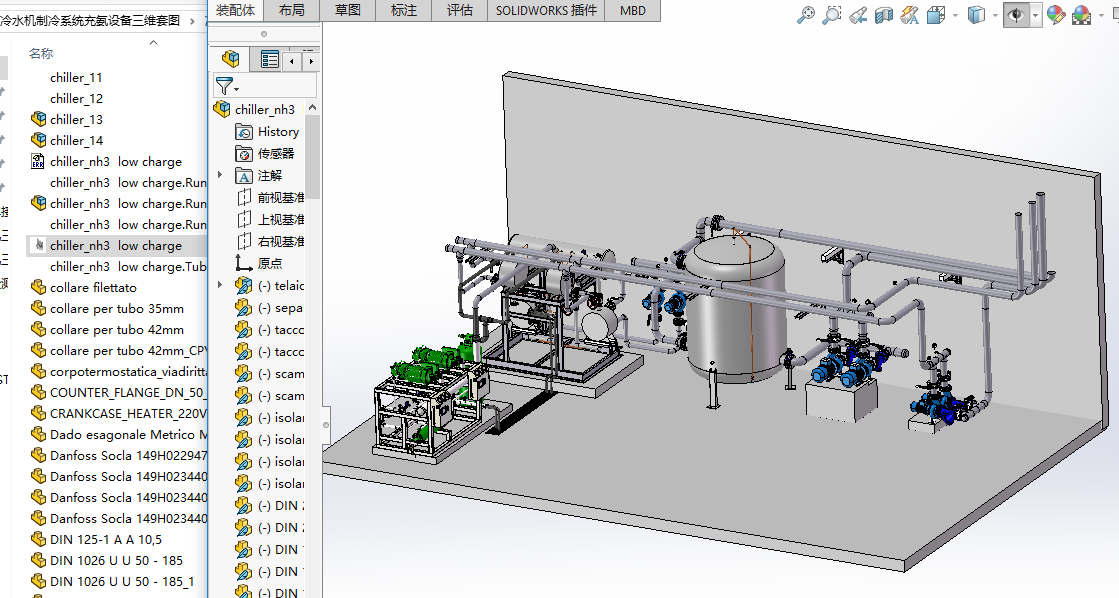Screen dimensions: 1119x598
Task: Open the filter dropdown in feature tree
Action: coord(228,87)
